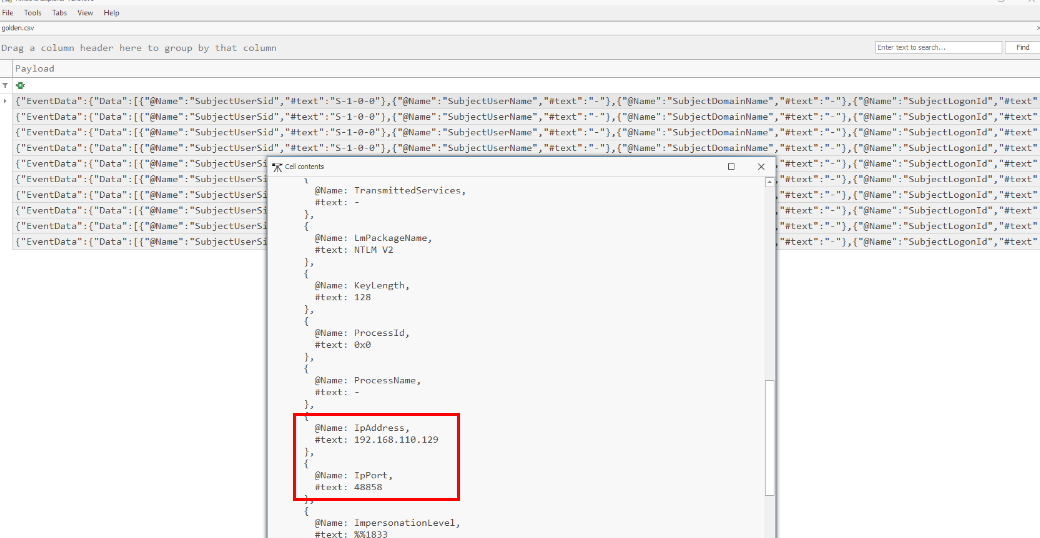Select the golden.csv tab

pos(18,29)
